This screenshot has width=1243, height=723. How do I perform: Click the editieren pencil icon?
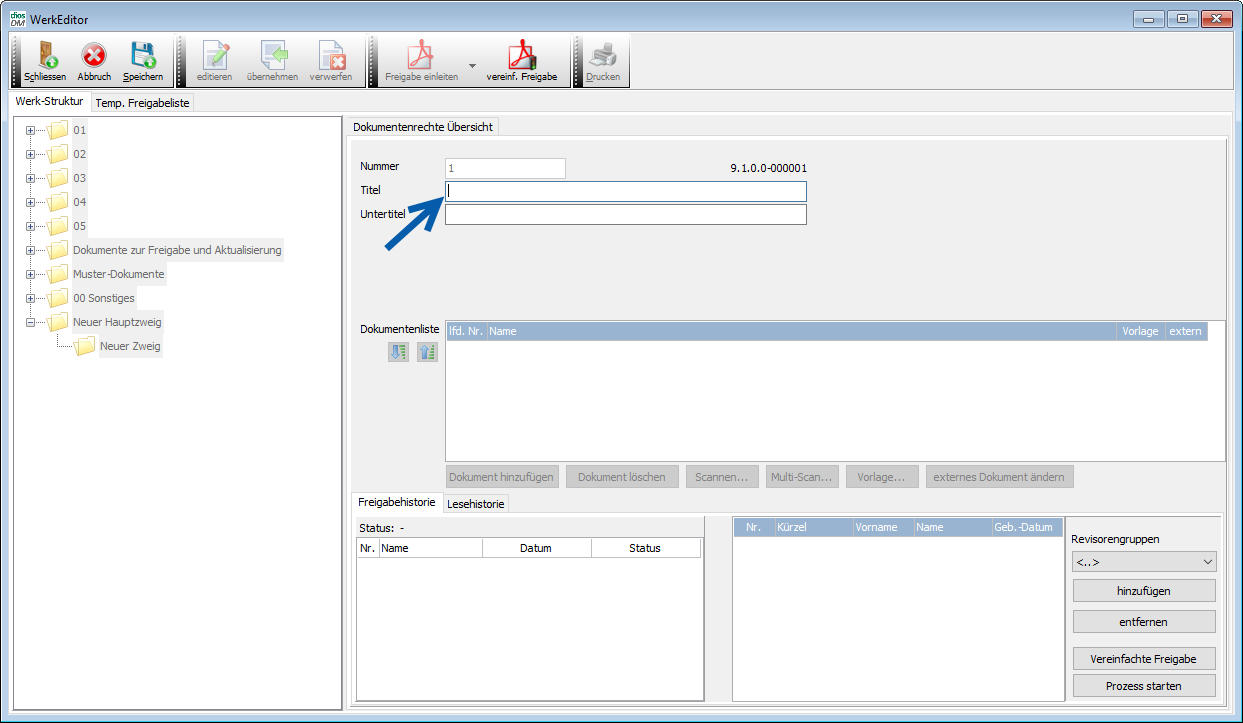pyautogui.click(x=214, y=56)
